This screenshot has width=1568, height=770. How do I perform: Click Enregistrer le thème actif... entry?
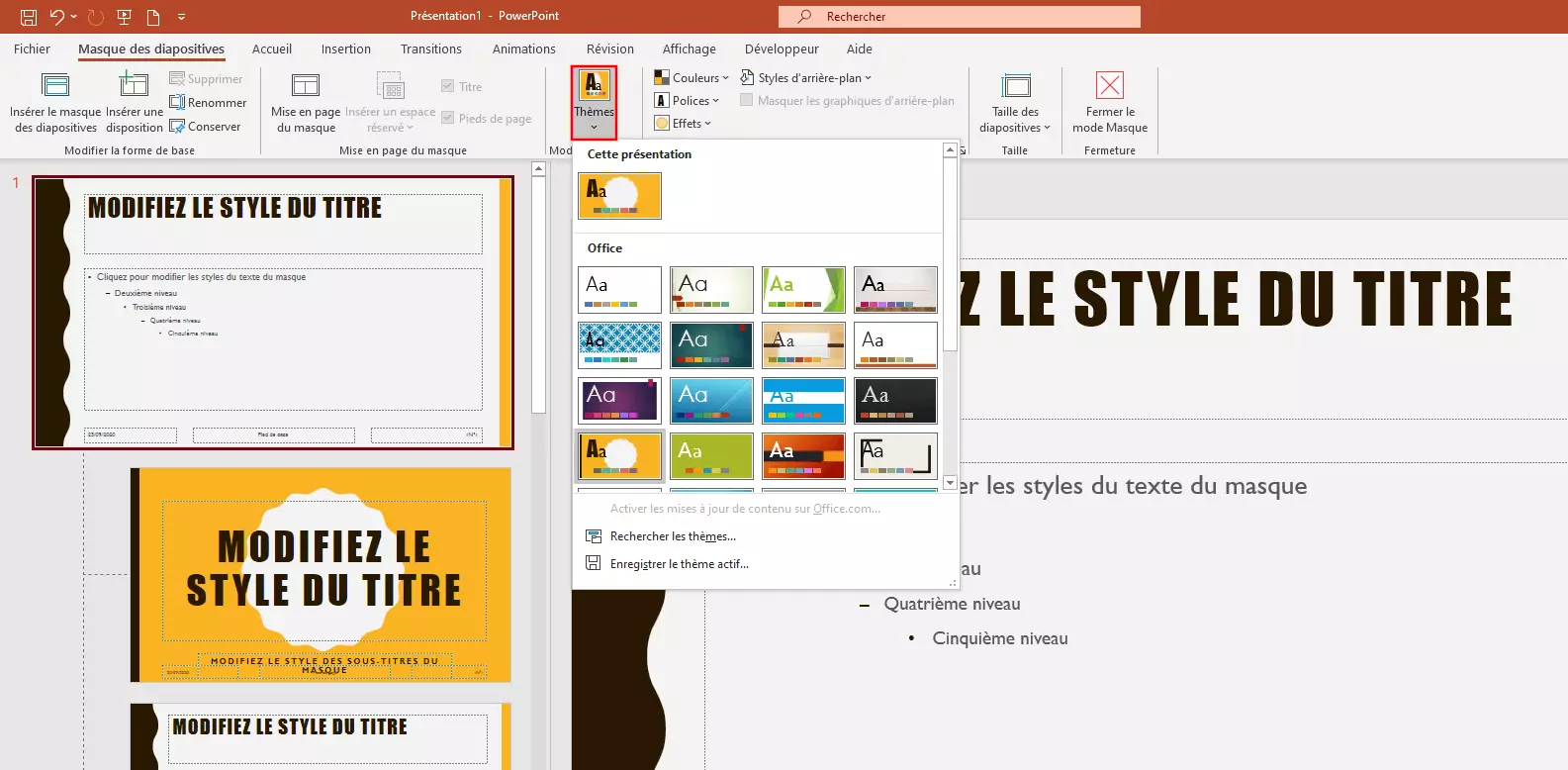(679, 564)
